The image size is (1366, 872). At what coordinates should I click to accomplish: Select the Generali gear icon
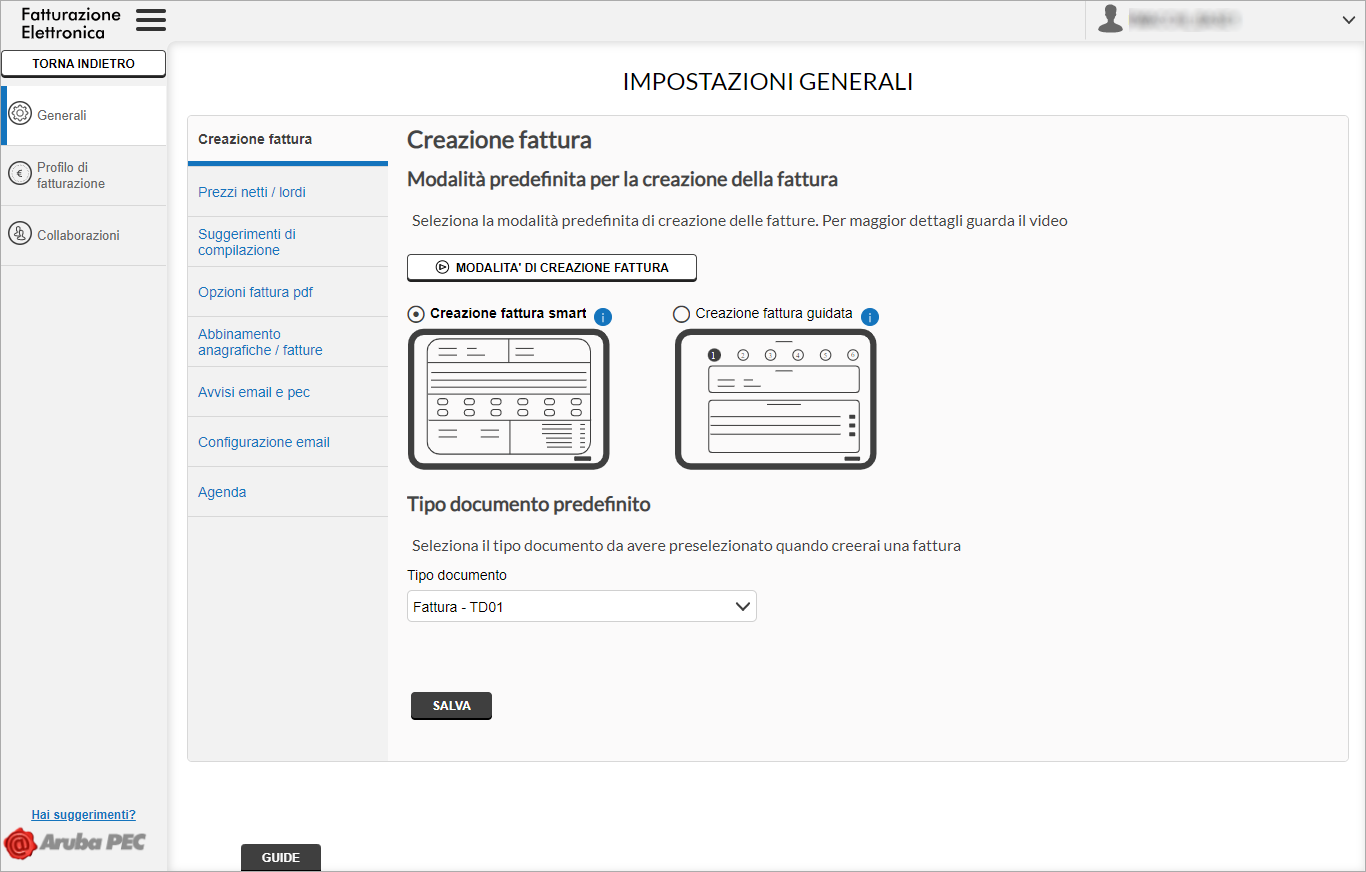[x=20, y=113]
